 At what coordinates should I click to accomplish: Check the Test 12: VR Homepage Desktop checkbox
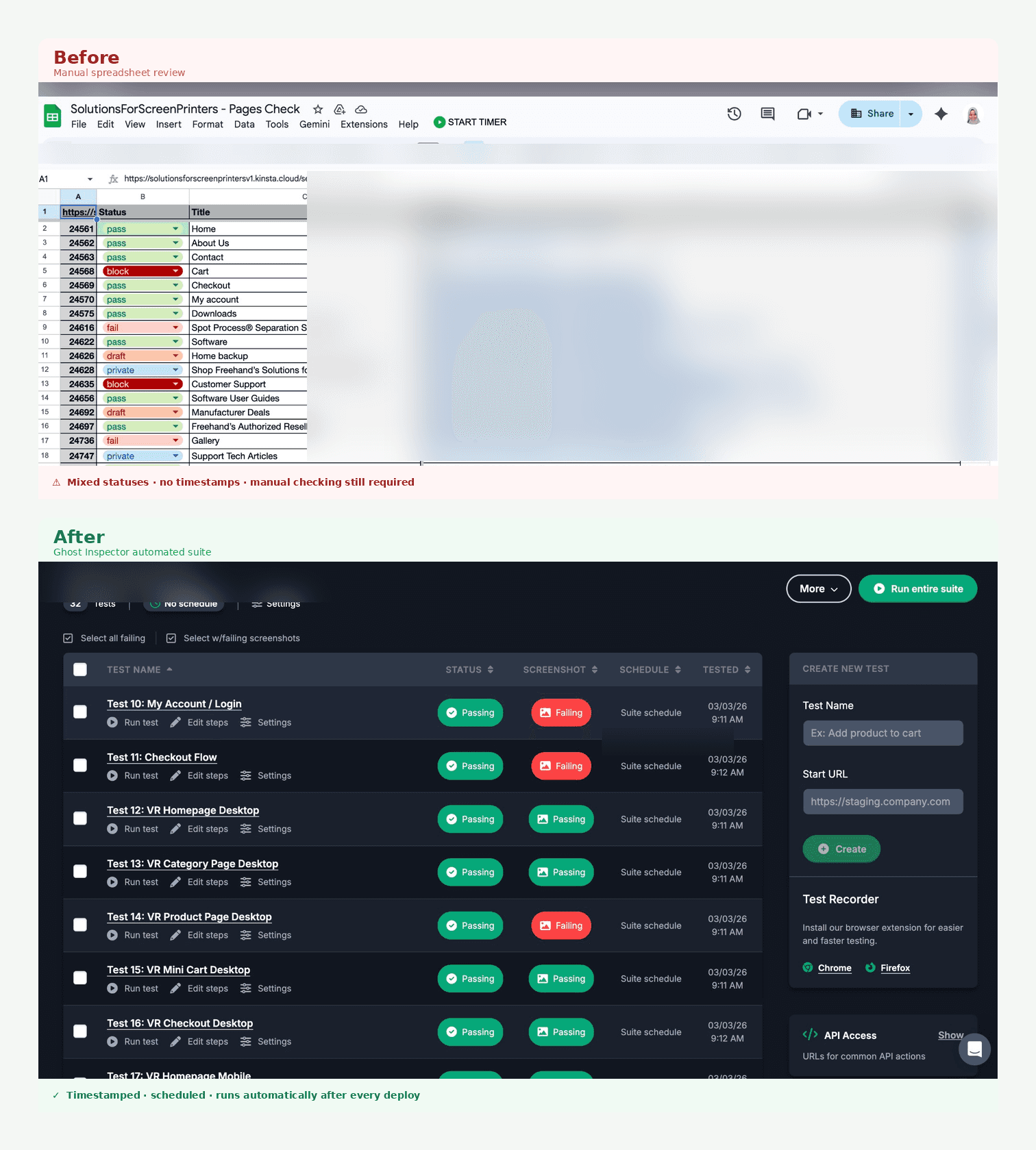(x=80, y=818)
